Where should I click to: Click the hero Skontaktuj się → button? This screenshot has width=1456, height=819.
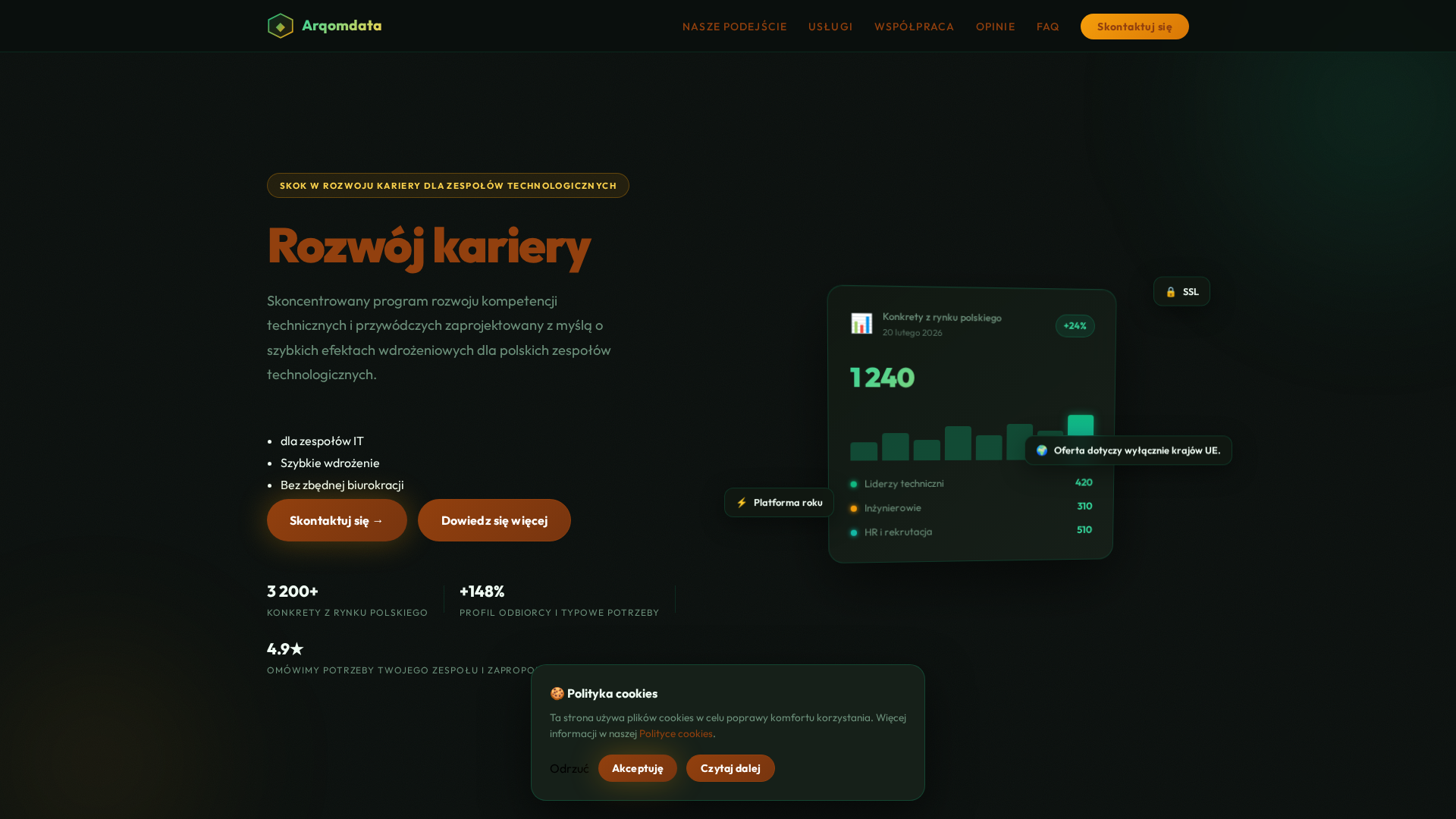[337, 520]
